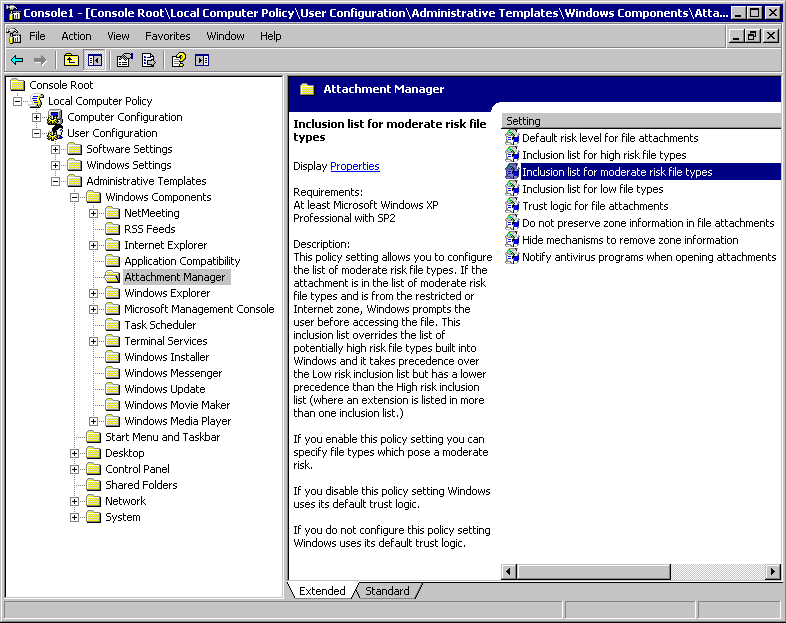This screenshot has width=786, height=623.
Task: Click the Up one level toolbar icon
Action: pyautogui.click(x=71, y=60)
